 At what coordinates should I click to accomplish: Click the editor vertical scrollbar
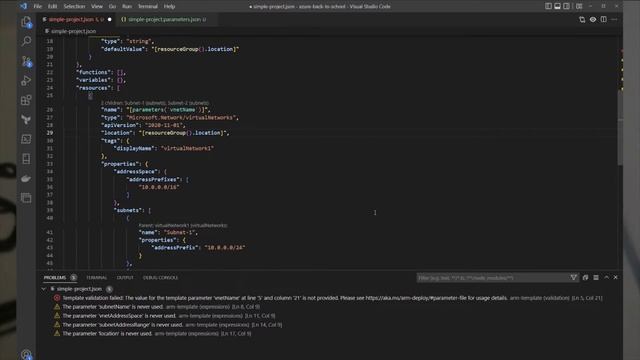(x=620, y=127)
